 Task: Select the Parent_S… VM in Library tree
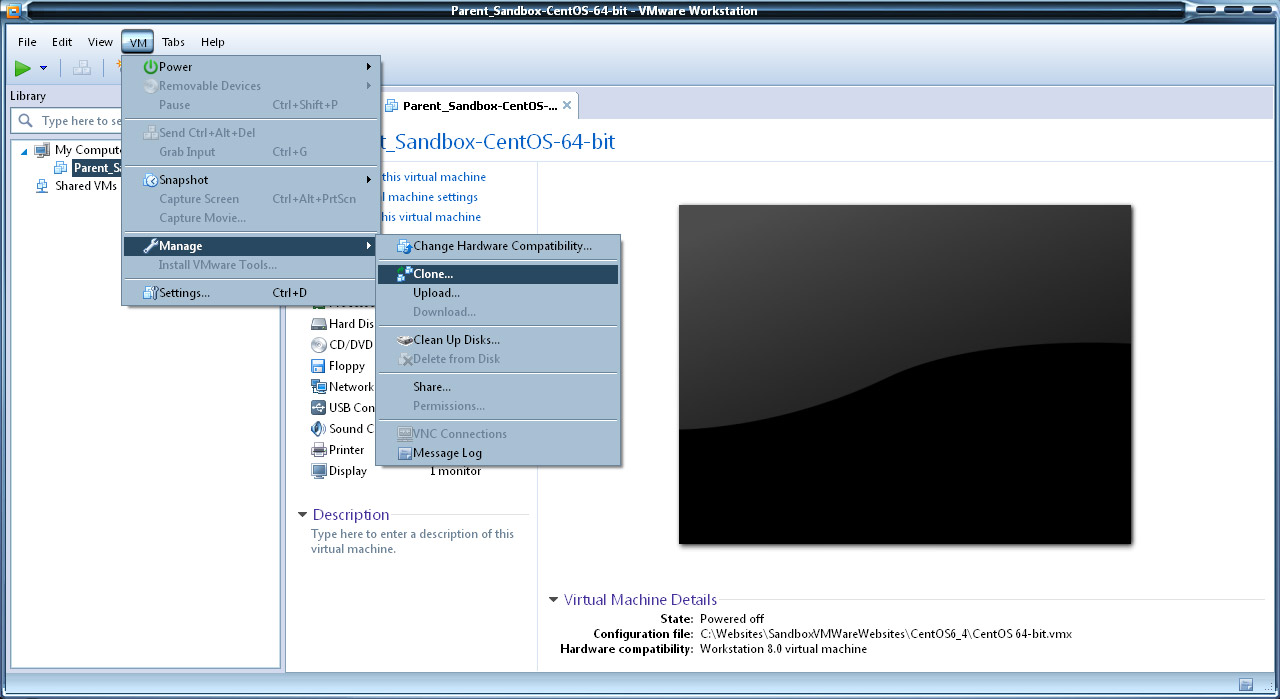[97, 168]
